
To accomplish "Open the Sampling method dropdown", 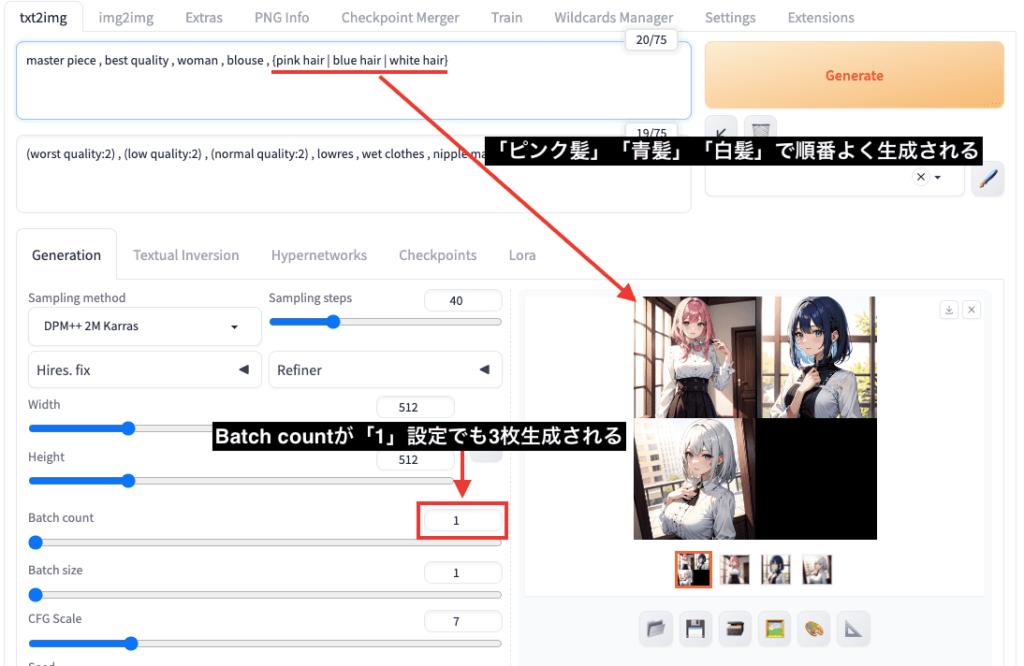I will pos(144,326).
